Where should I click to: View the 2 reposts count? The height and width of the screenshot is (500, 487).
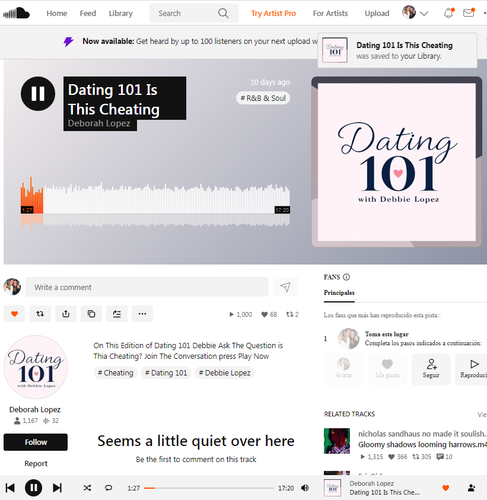[x=292, y=314]
